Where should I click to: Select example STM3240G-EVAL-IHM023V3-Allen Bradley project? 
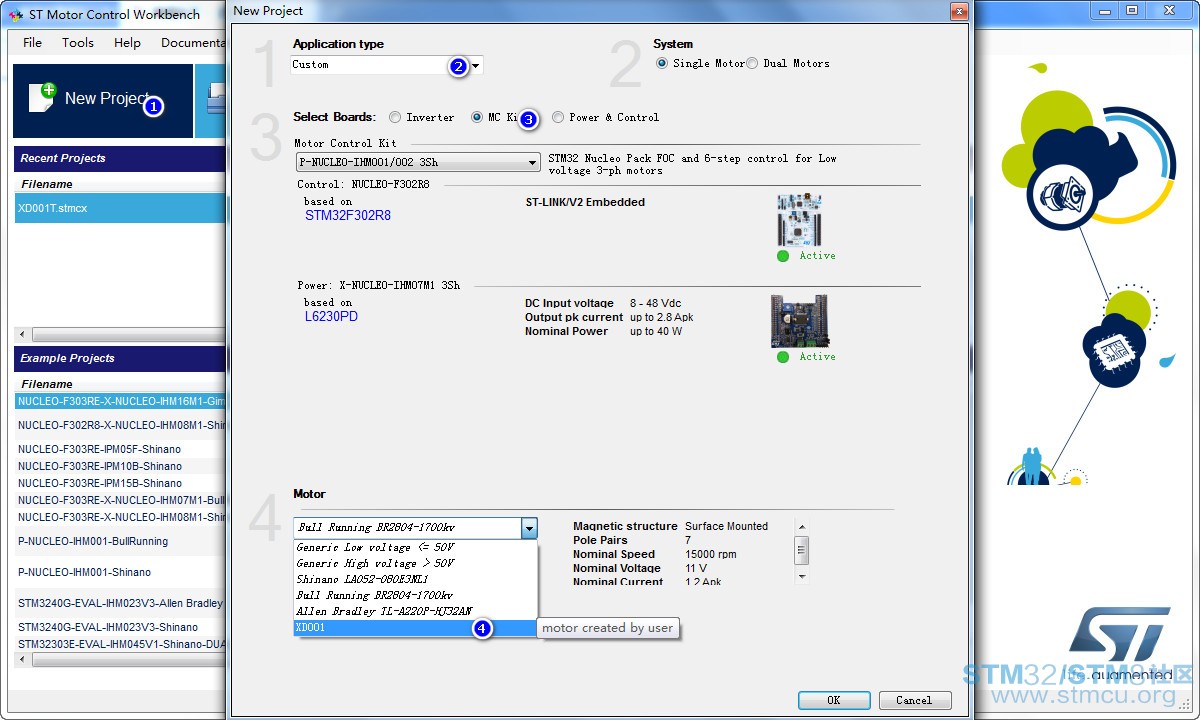(x=120, y=603)
